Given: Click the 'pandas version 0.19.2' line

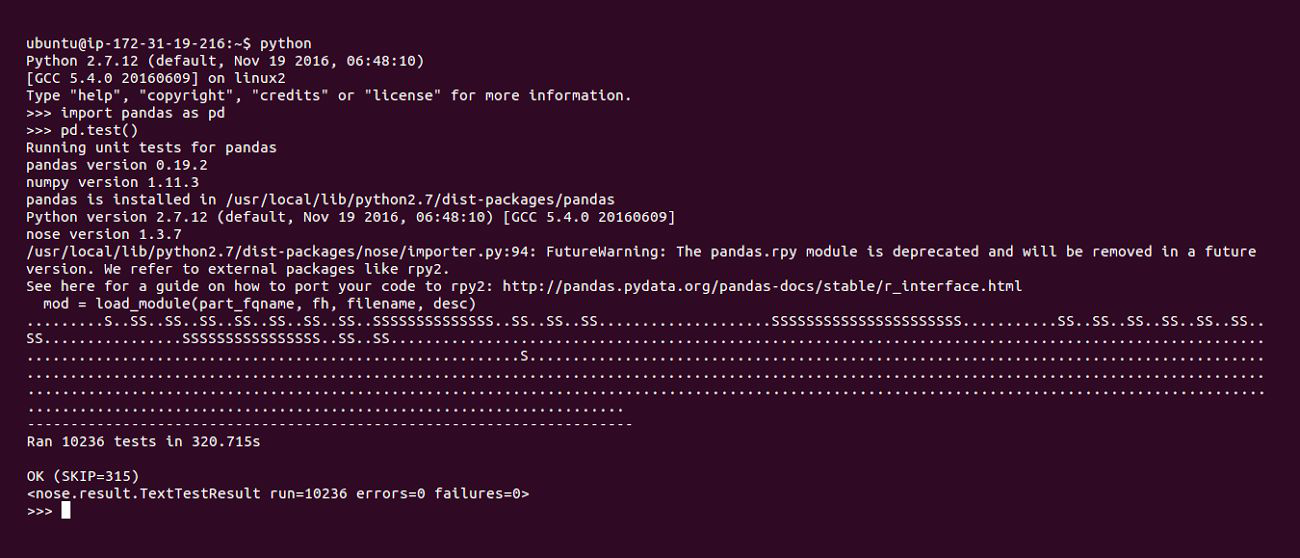Looking at the screenshot, I should (x=117, y=165).
